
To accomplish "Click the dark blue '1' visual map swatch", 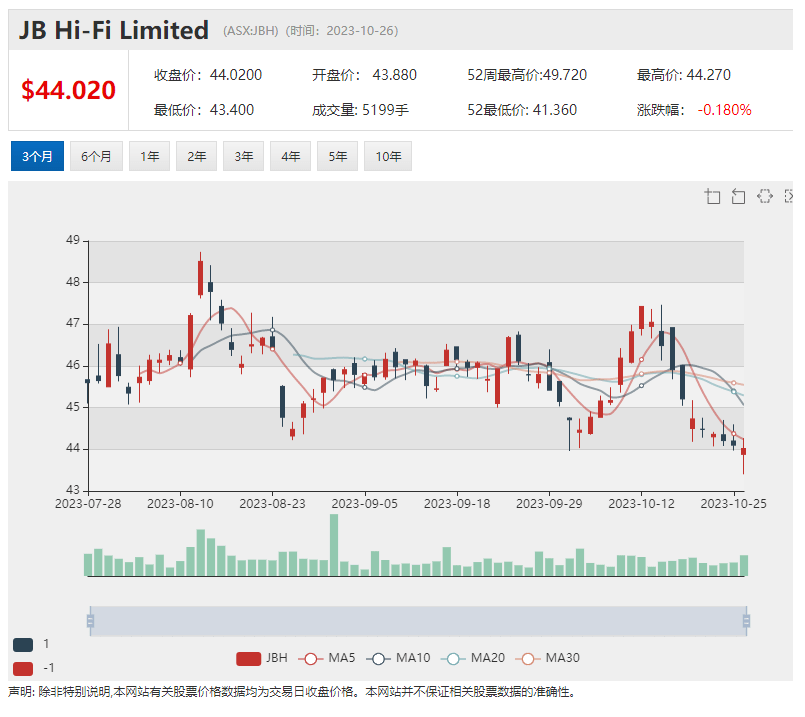I will (23, 645).
